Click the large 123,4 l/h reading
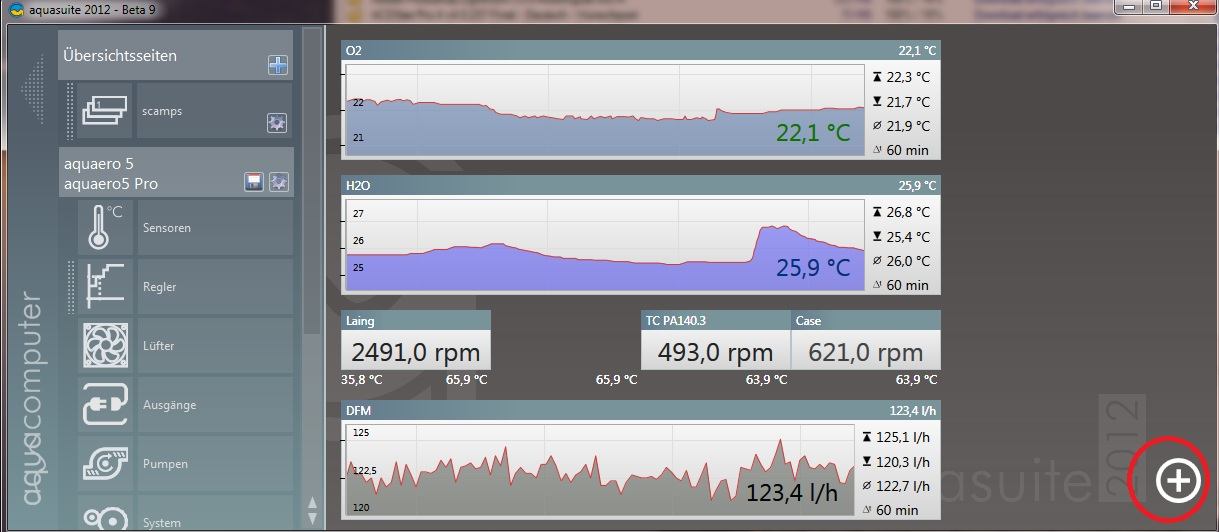Screen dimensions: 1219x532 [791, 492]
